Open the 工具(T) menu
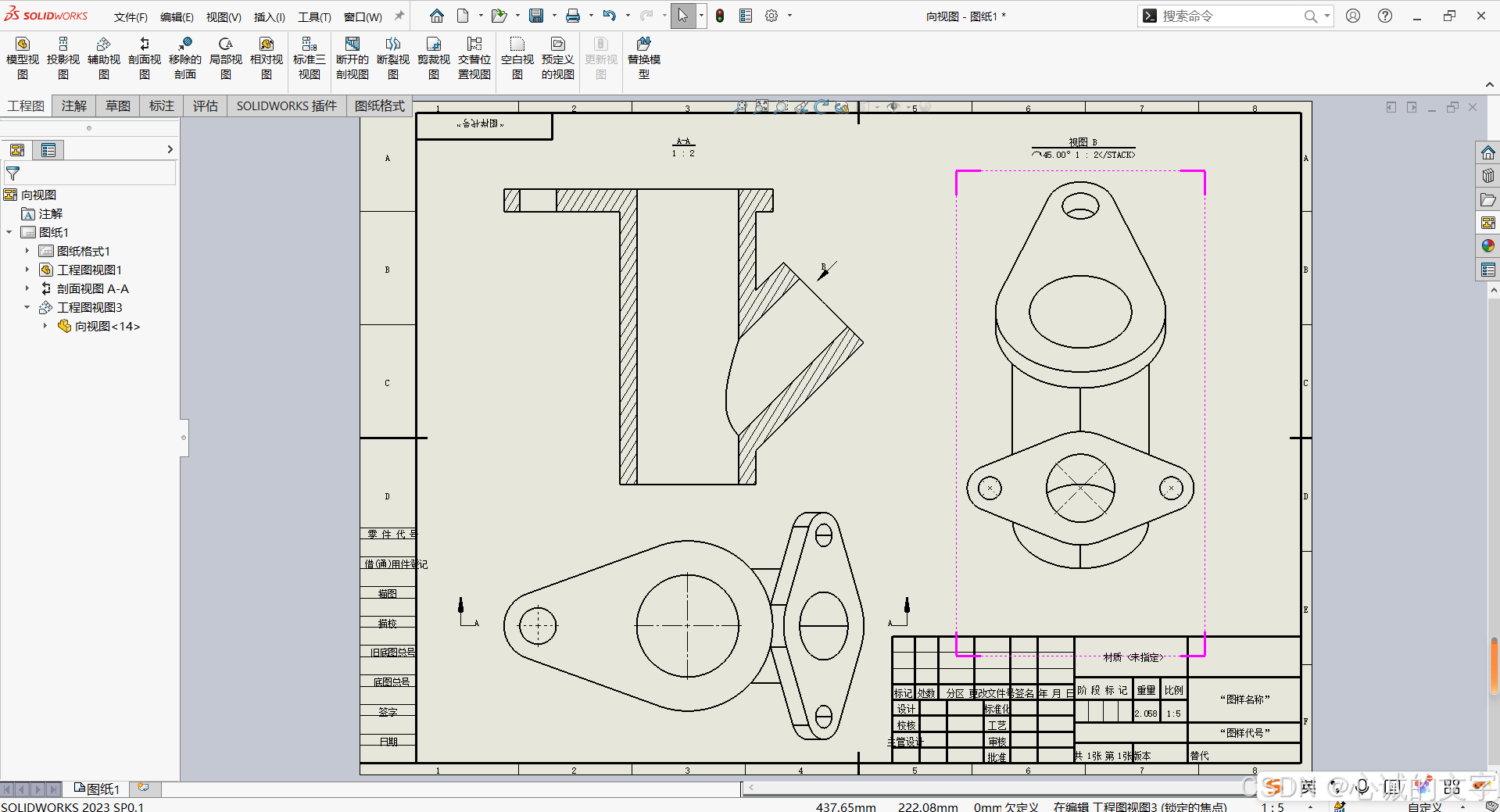 click(314, 17)
